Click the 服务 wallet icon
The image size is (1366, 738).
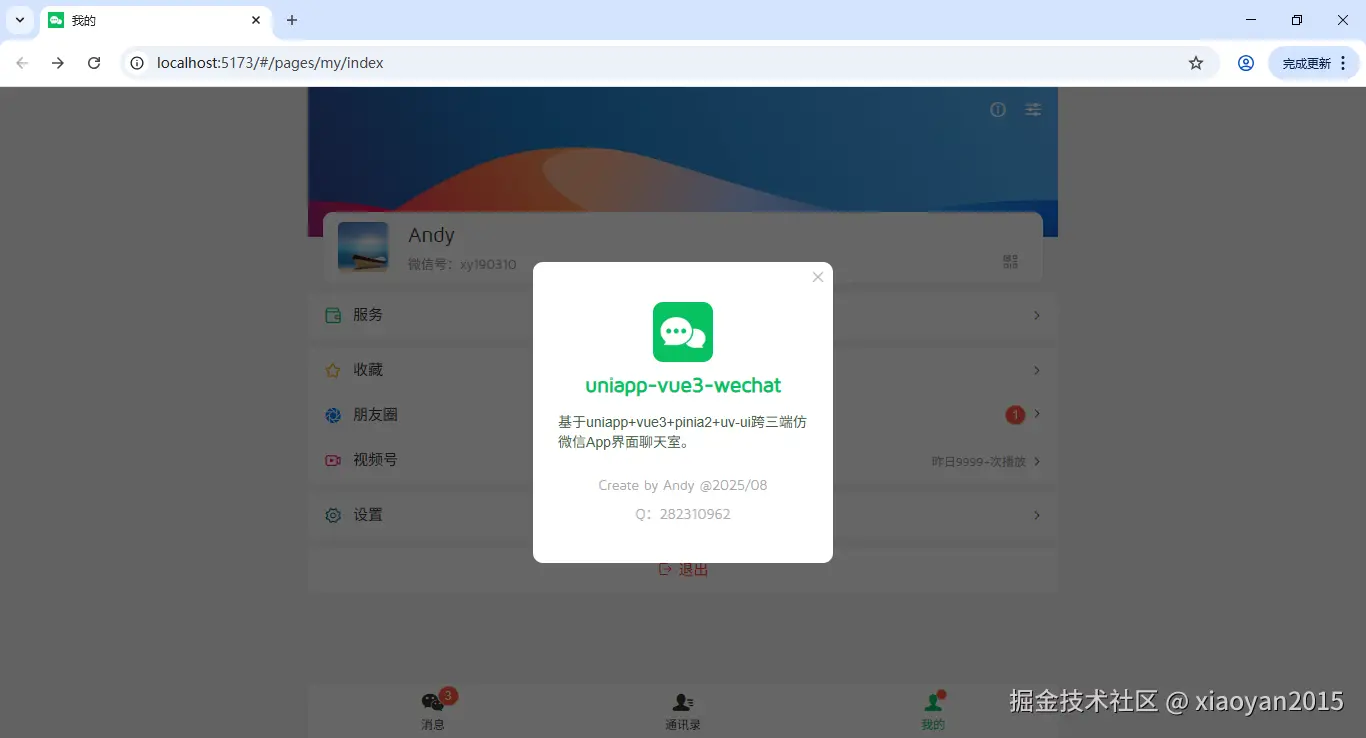coord(333,315)
